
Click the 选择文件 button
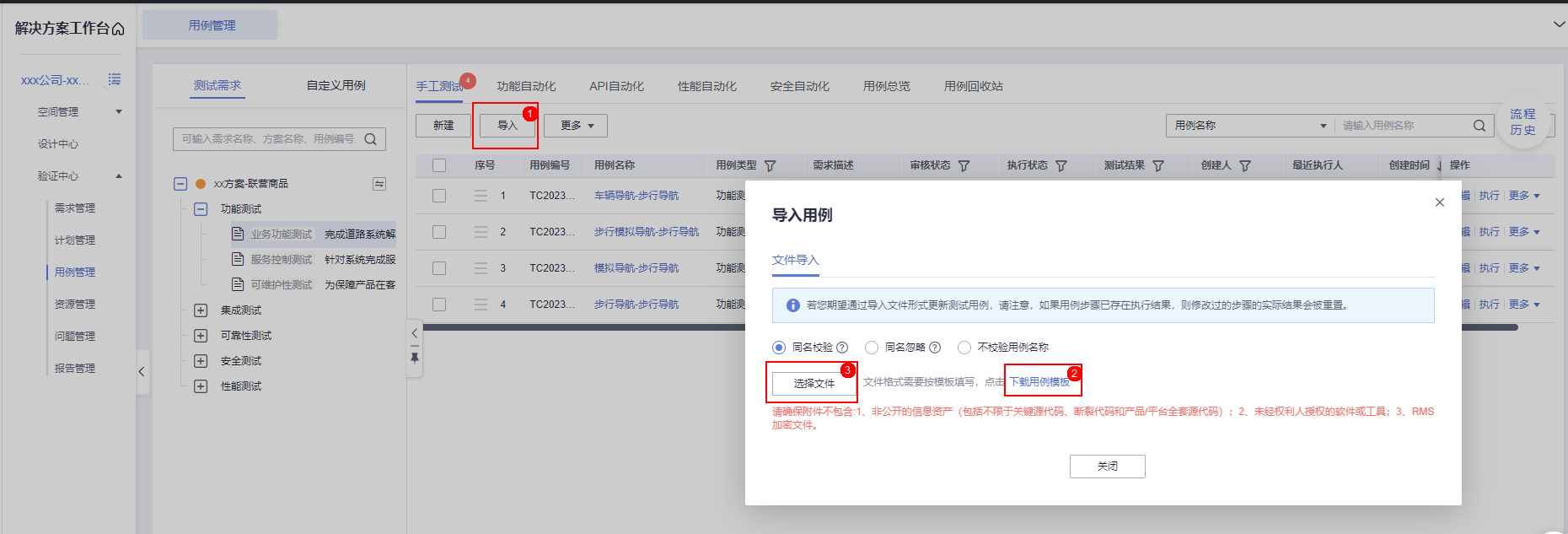(814, 383)
